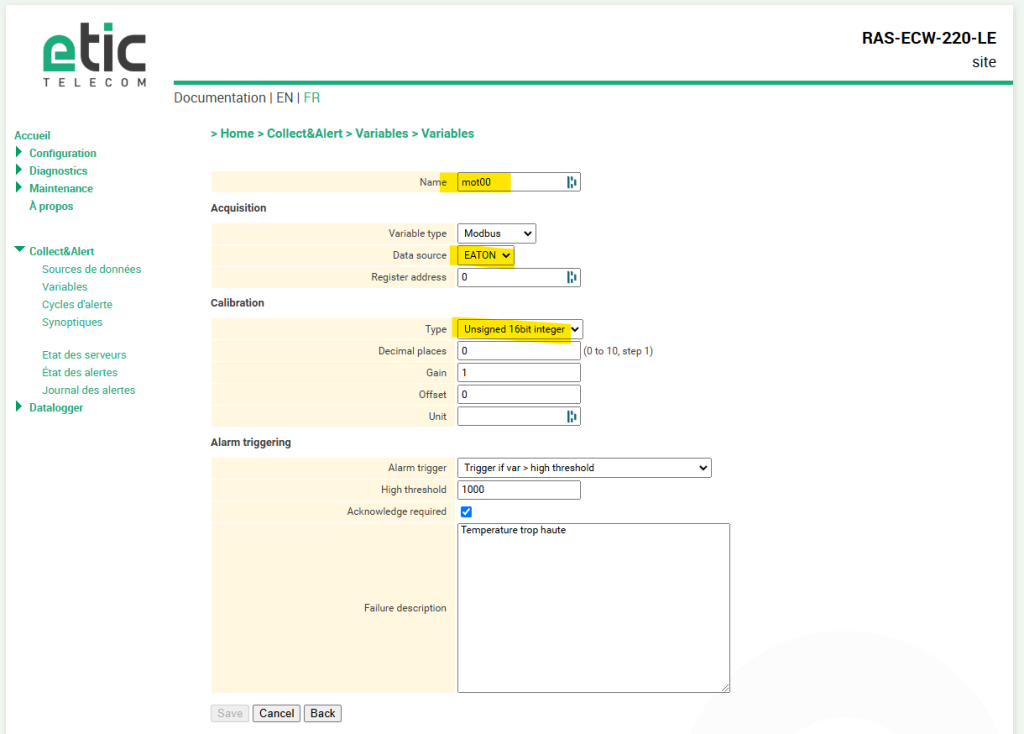Click the Collect&Alert menu label
This screenshot has height=734, width=1024.
pos(61,251)
